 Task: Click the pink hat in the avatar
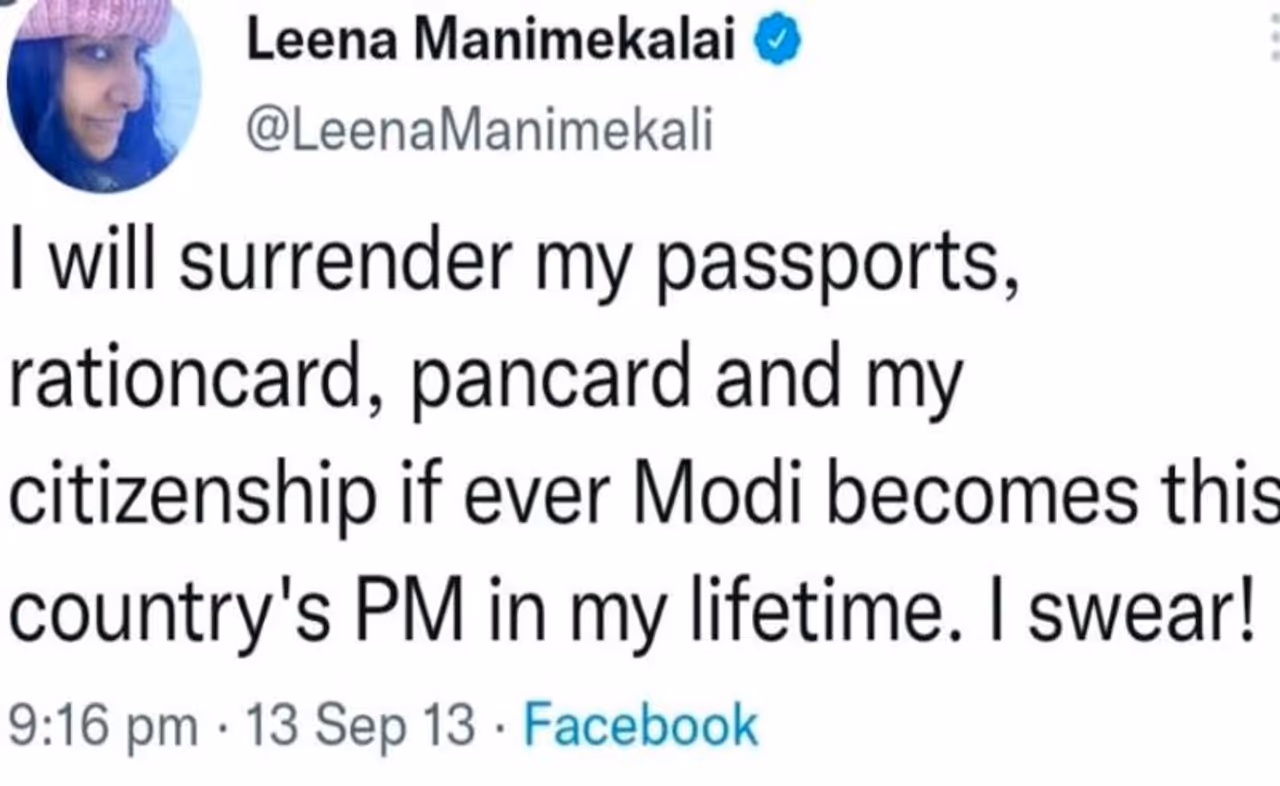95,20
